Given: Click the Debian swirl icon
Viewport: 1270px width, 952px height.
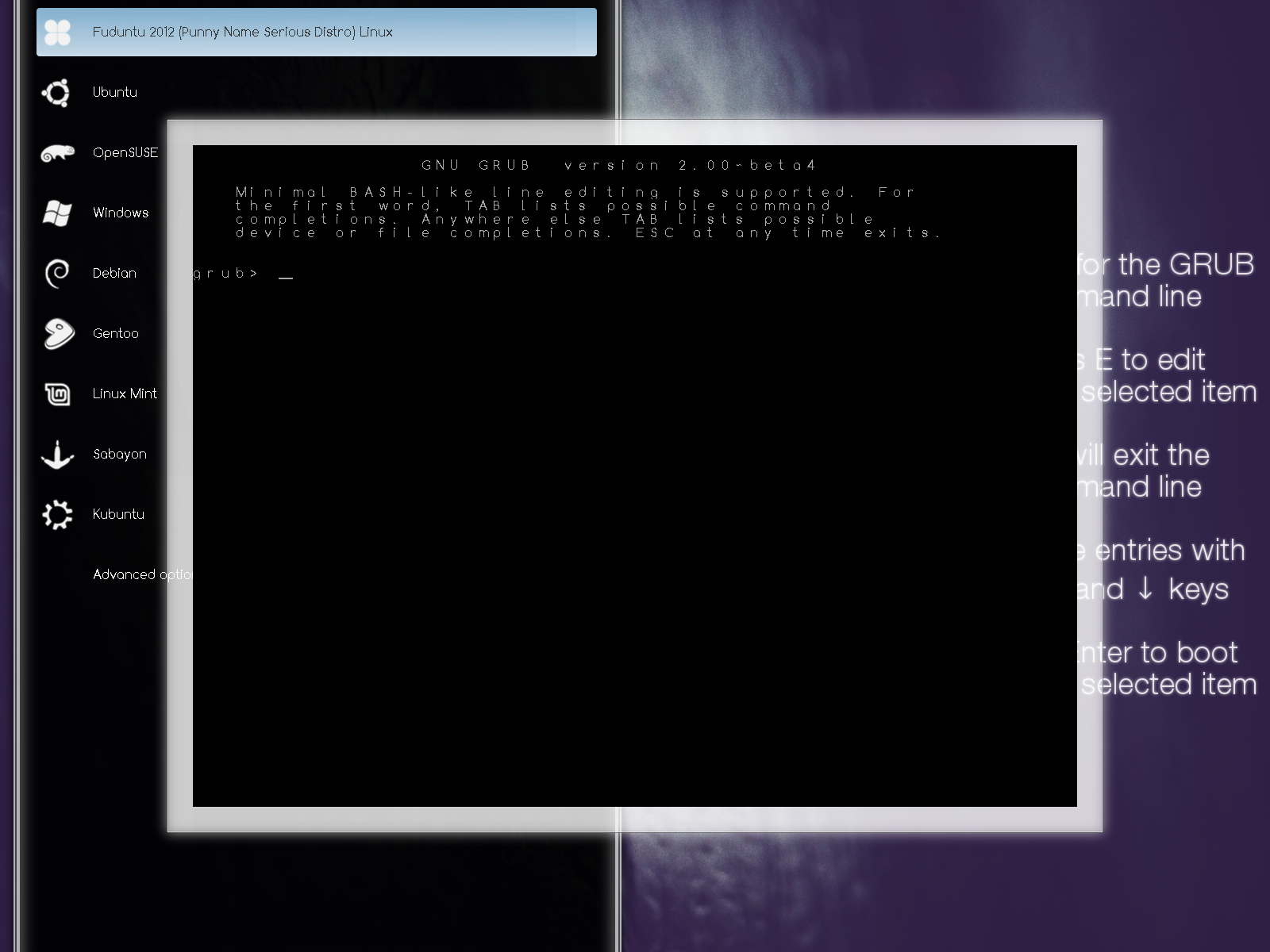Looking at the screenshot, I should (57, 274).
